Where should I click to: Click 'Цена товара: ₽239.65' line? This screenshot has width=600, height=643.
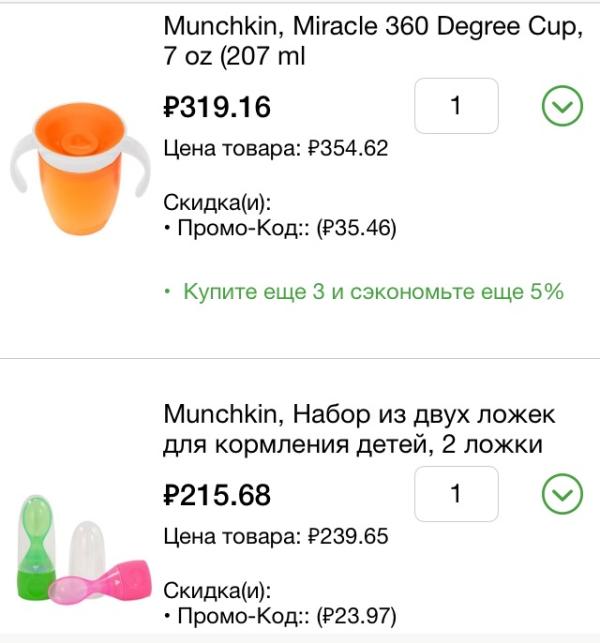tap(276, 537)
